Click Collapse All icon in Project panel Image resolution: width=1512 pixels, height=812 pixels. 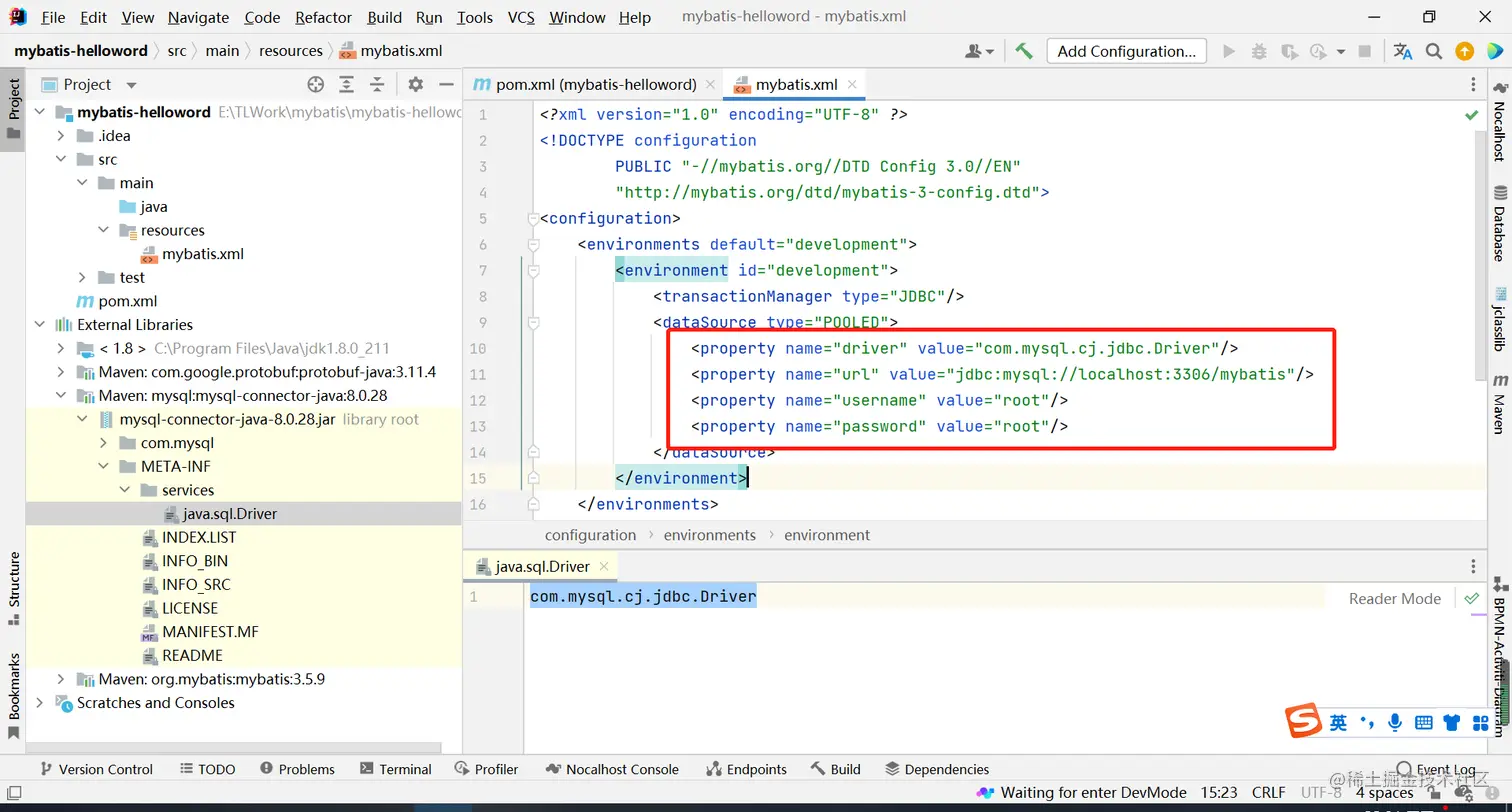377,85
